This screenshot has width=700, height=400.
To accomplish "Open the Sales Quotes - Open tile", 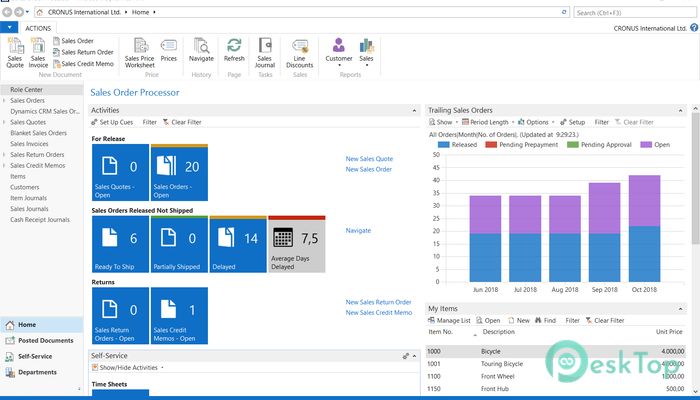I will click(x=120, y=172).
